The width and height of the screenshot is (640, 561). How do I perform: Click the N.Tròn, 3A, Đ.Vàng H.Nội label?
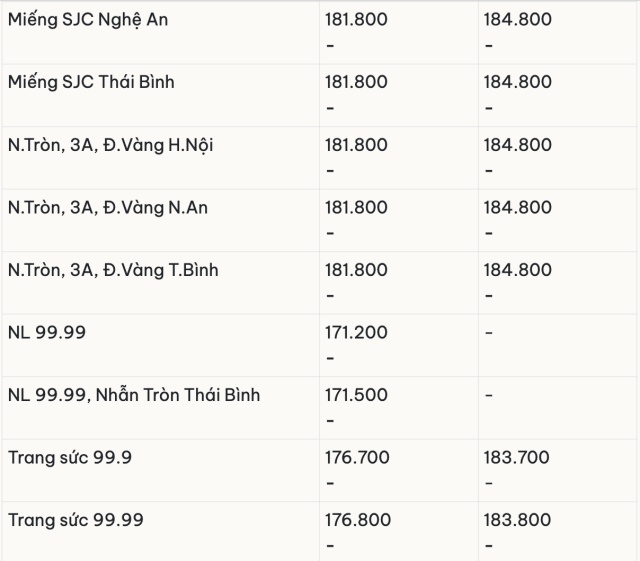[x=110, y=145]
